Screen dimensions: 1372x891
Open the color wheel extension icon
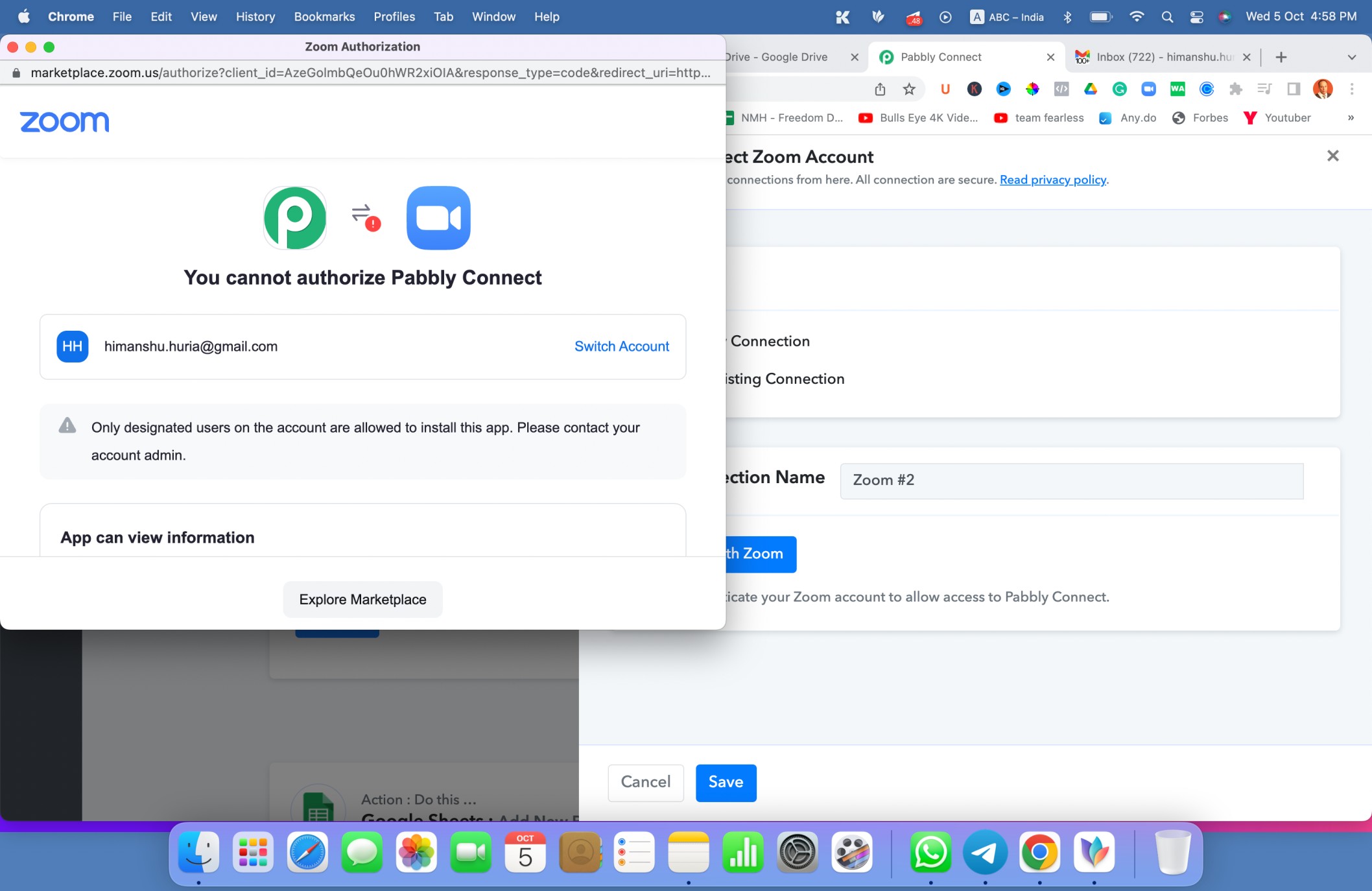pyautogui.click(x=1032, y=89)
